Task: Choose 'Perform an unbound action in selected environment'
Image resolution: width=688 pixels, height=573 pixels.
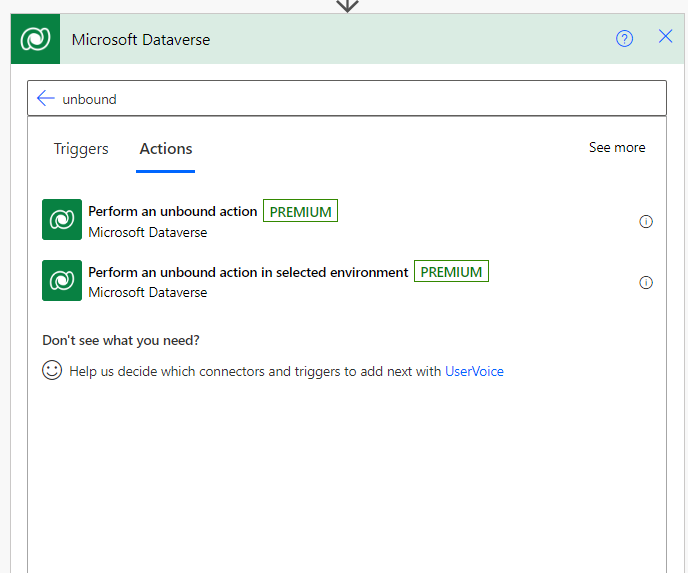Action: tap(248, 272)
